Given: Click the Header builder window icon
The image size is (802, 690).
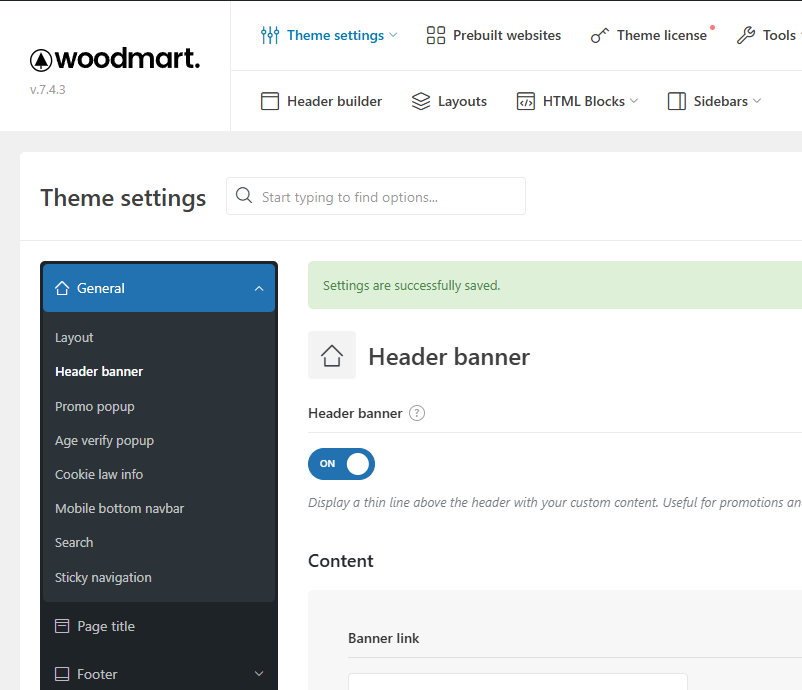Looking at the screenshot, I should click(270, 101).
